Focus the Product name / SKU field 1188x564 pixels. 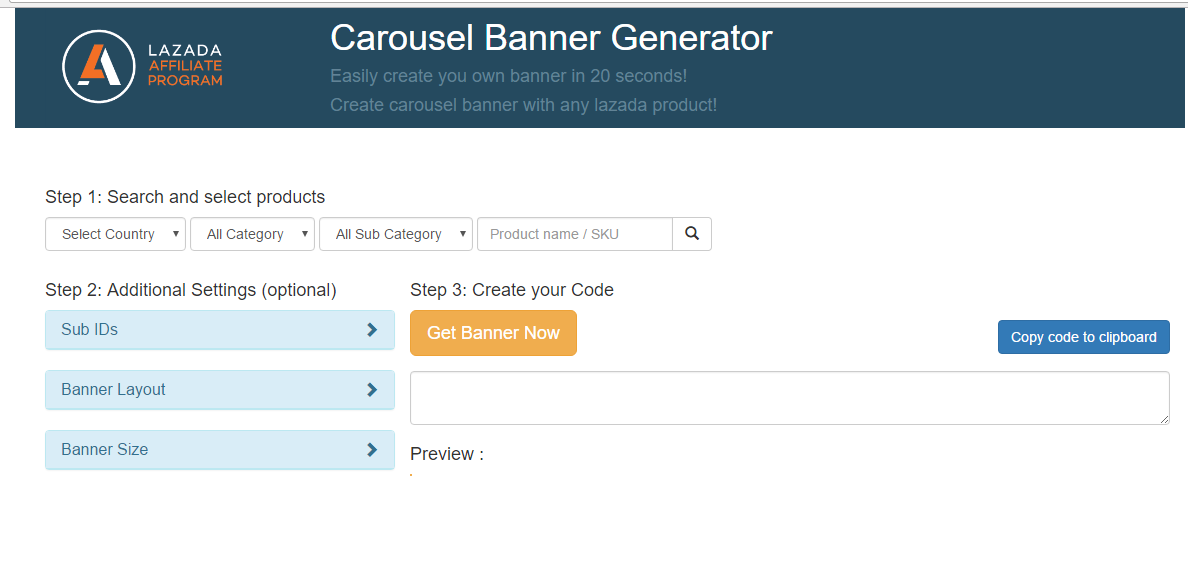[x=575, y=234]
